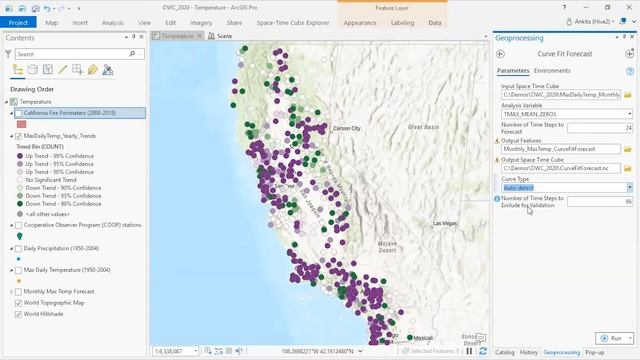Open the Project tab
The image size is (640, 360).
pyautogui.click(x=18, y=23)
